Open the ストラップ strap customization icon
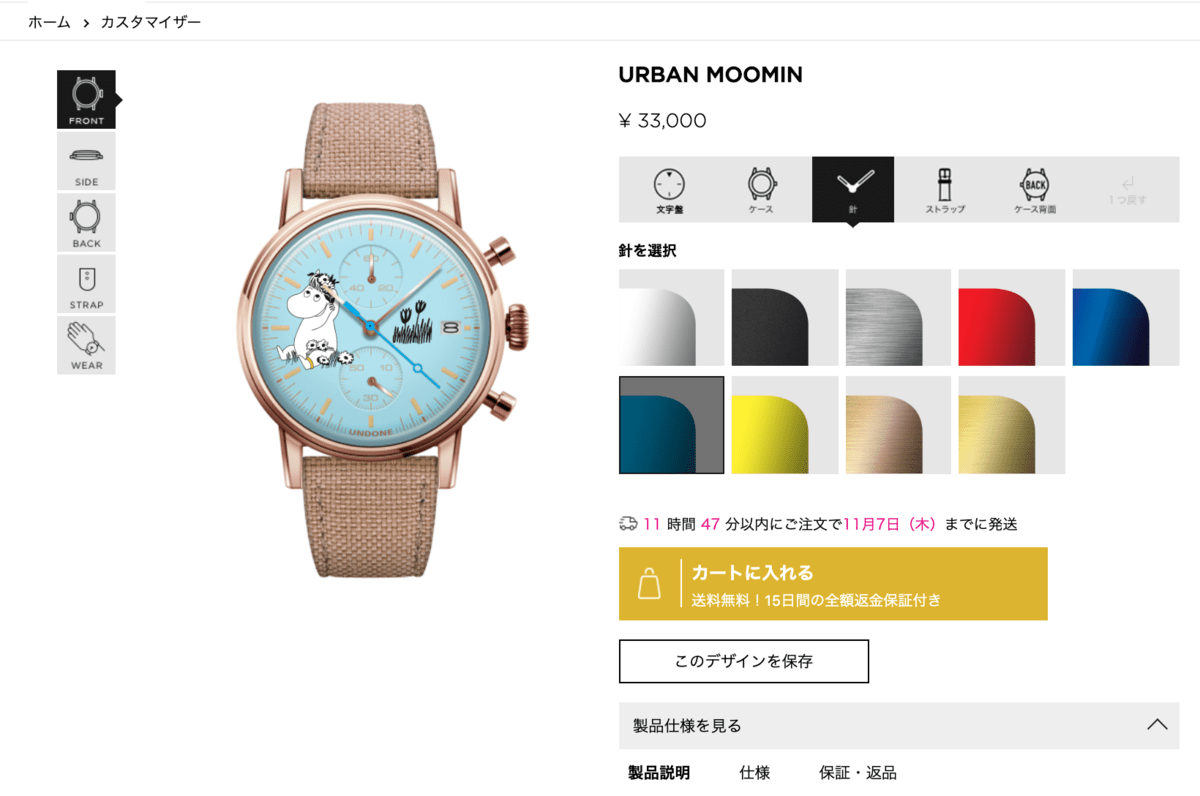This screenshot has height=796, width=1200. point(944,190)
